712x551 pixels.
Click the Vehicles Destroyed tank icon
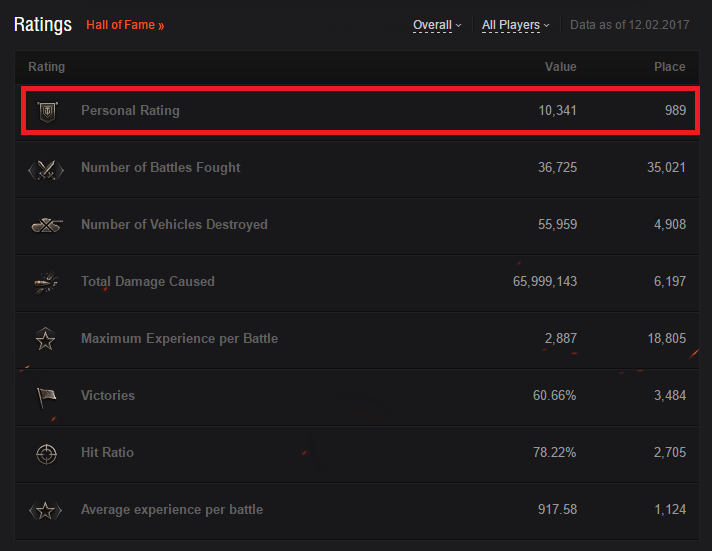[x=47, y=225]
